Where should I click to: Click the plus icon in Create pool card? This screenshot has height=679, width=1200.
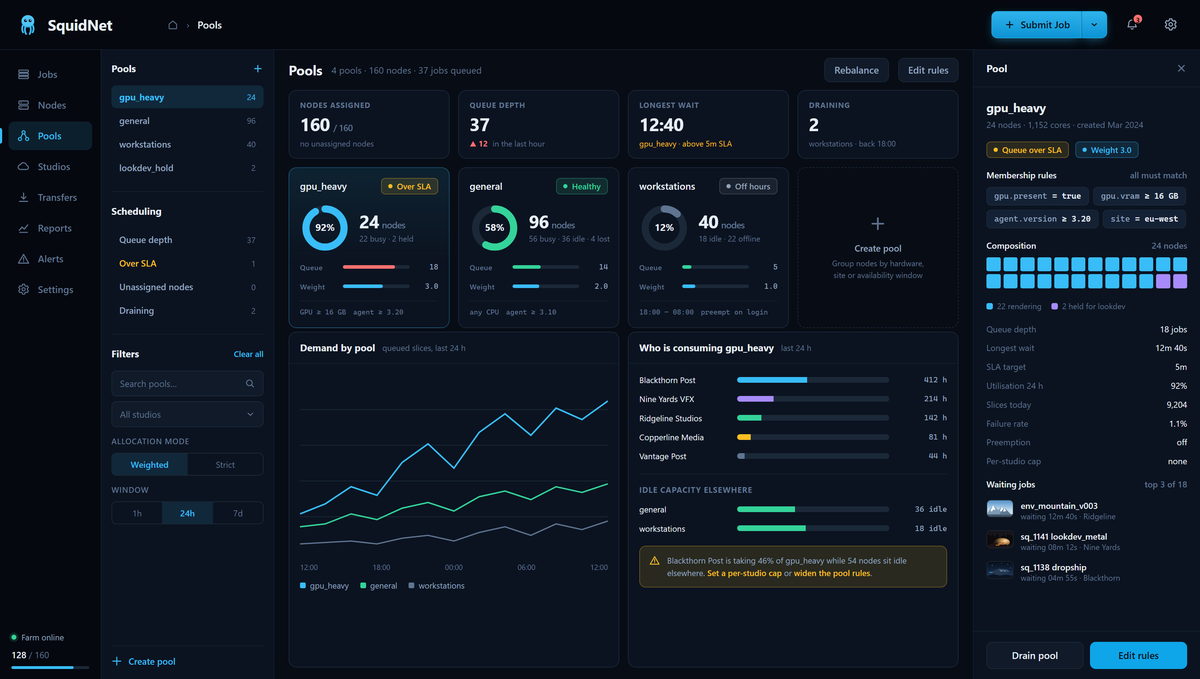click(x=877, y=224)
